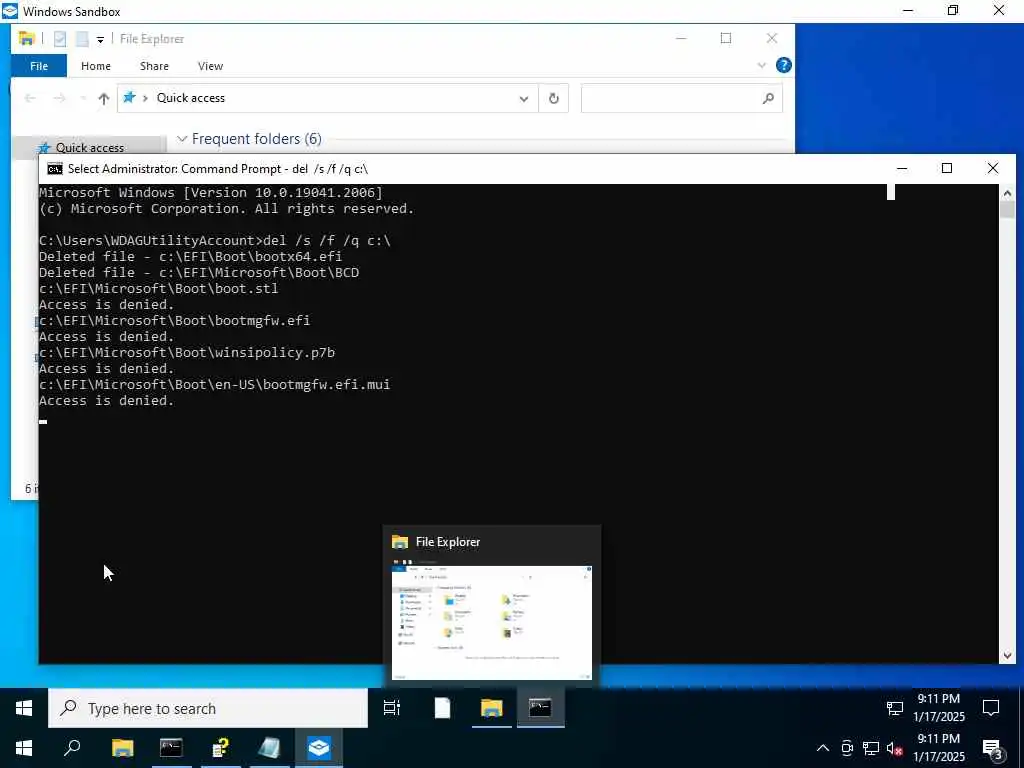Click Command Prompt icon in sandbox taskbar
1024x768 pixels.
point(540,708)
